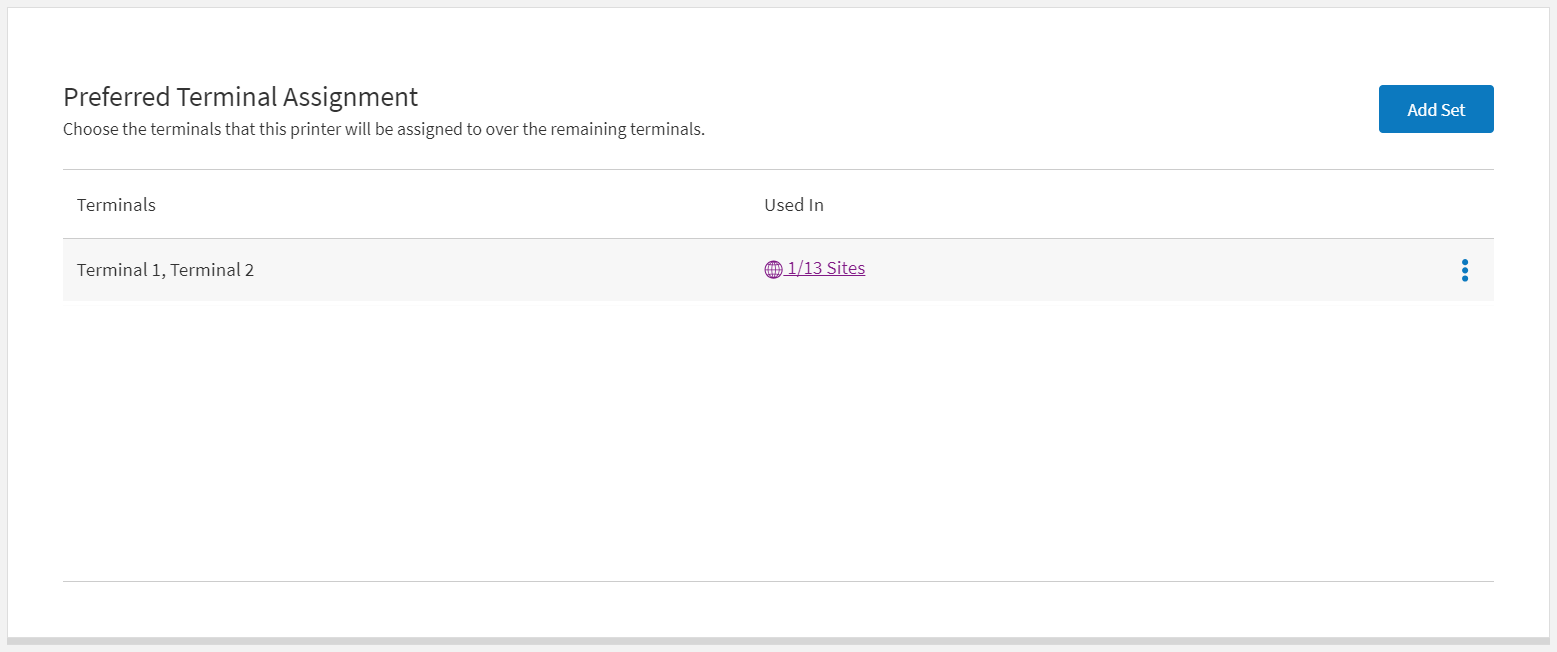Click the Terminals column header
The image size is (1557, 652).
point(116,205)
